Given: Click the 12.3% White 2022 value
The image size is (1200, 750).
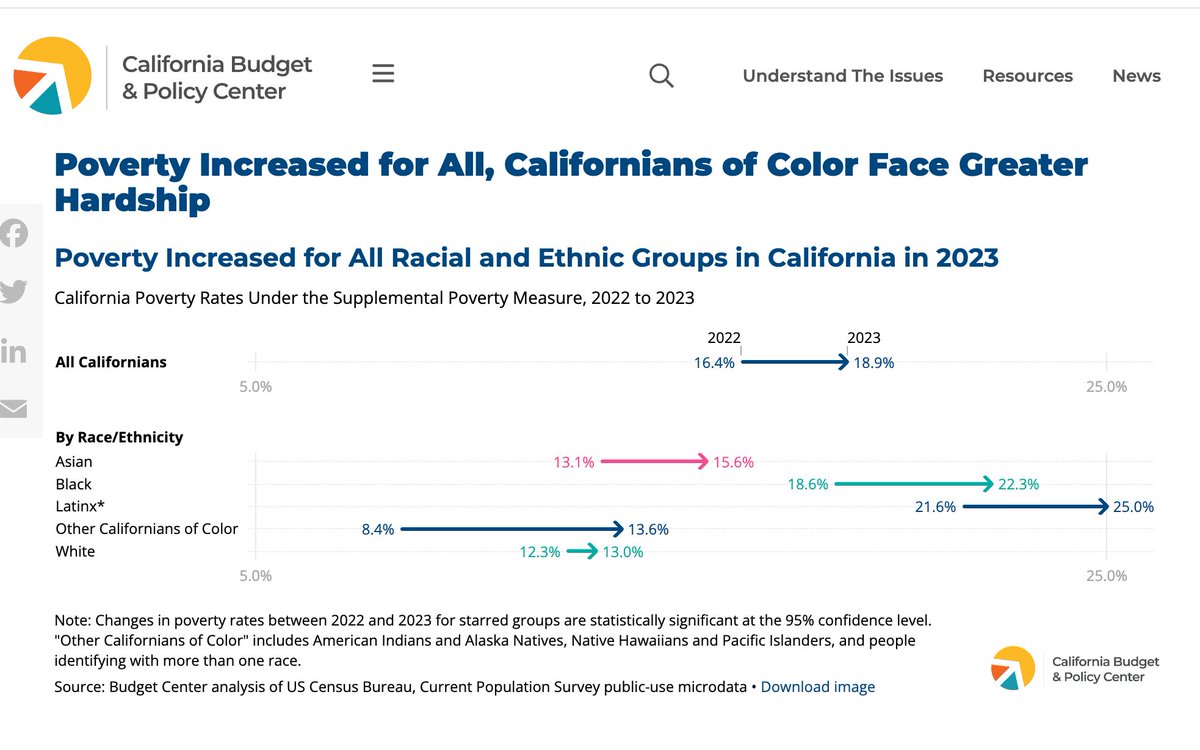Looking at the screenshot, I should point(540,552).
